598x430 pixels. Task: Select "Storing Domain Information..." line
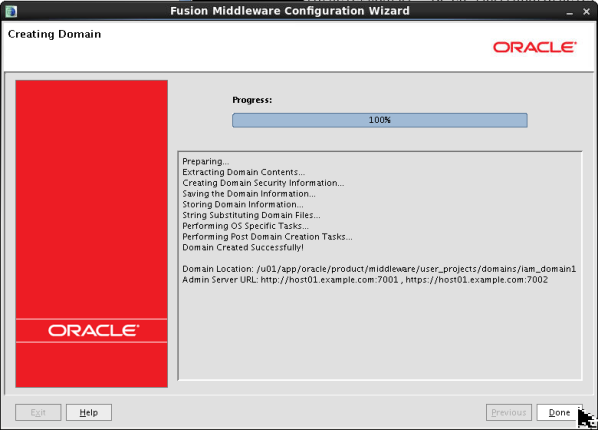pos(243,205)
